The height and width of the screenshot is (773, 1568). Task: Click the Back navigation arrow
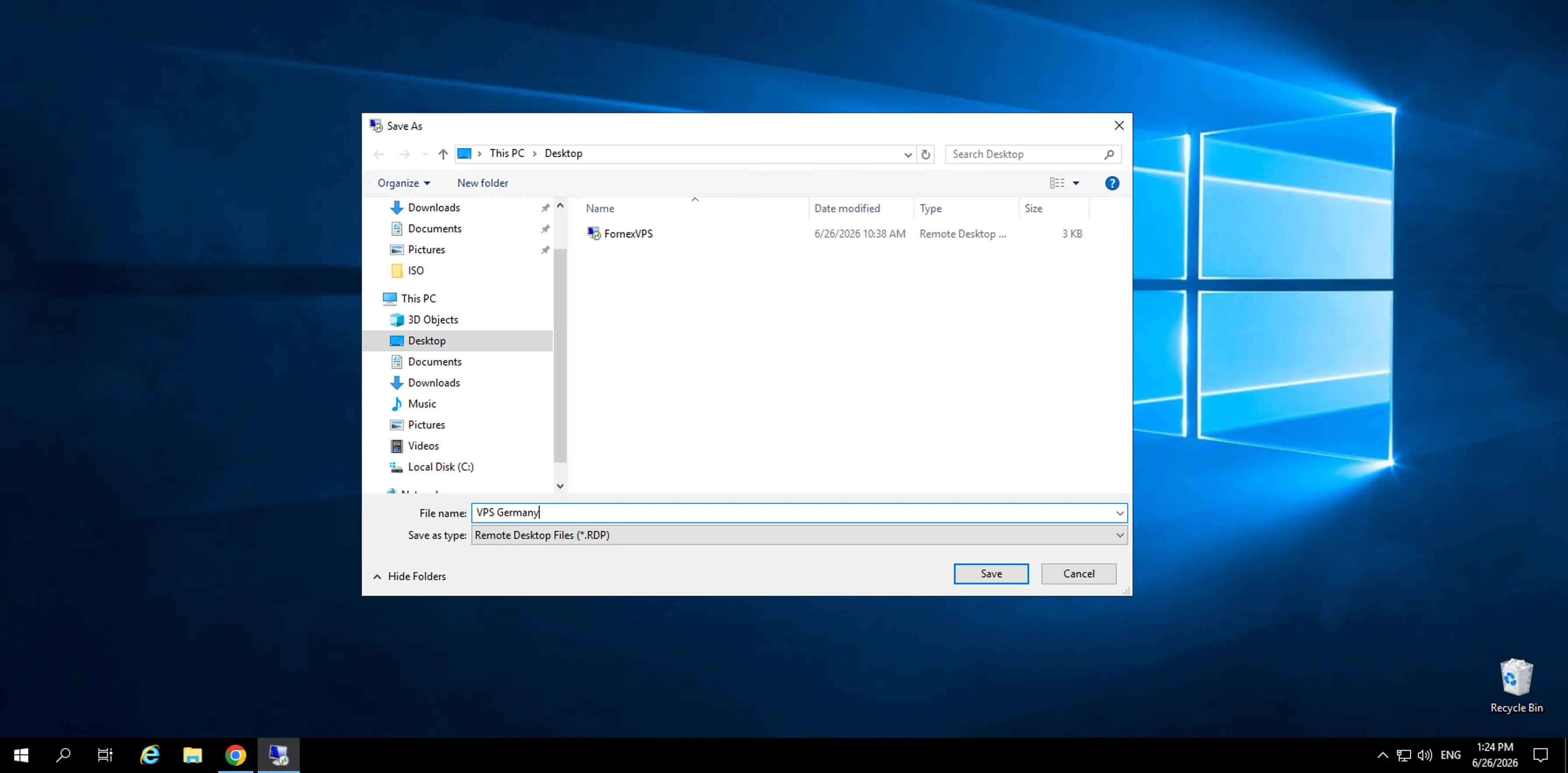378,154
